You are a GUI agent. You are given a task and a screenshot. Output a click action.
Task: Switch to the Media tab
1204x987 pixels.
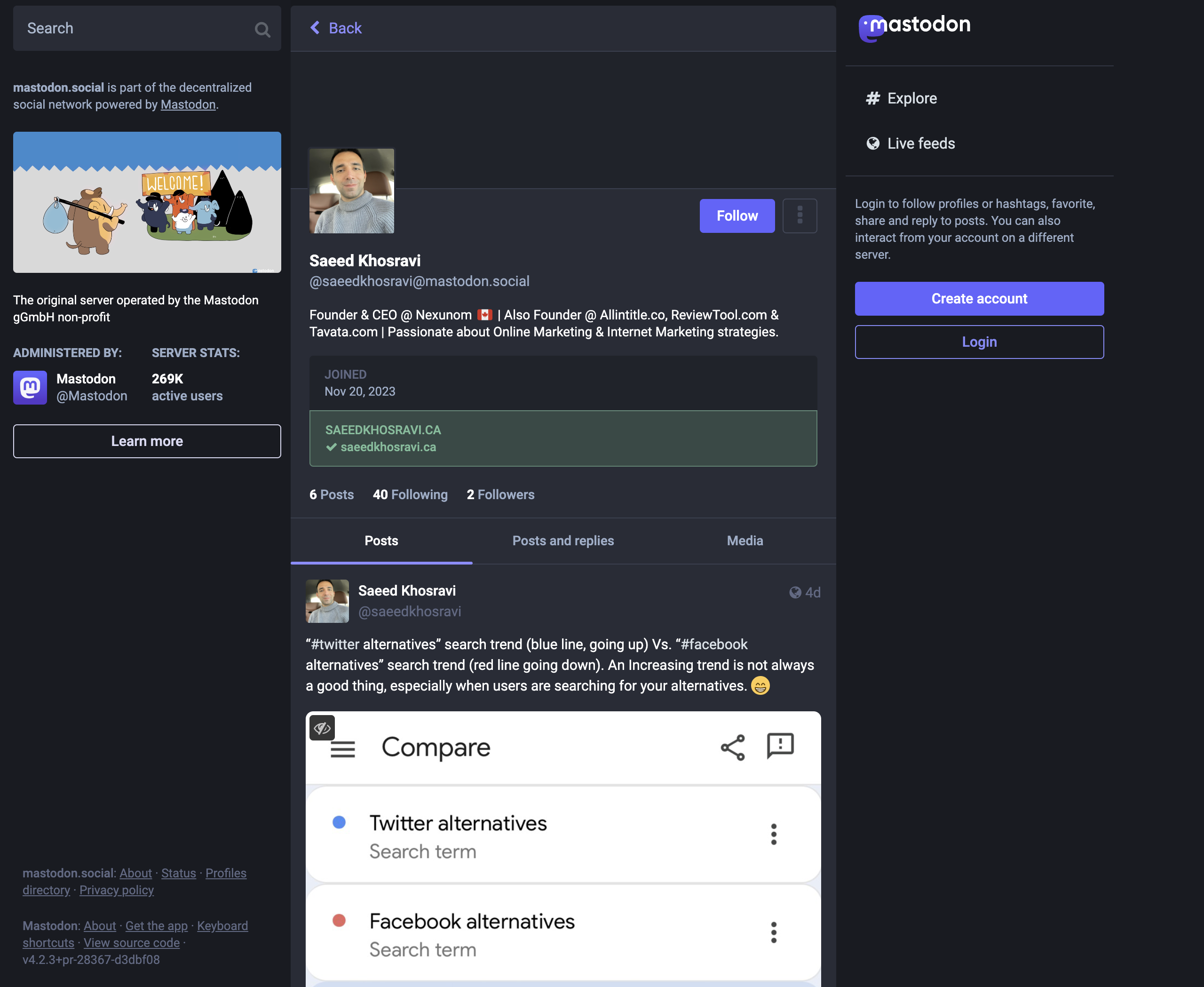coord(745,540)
